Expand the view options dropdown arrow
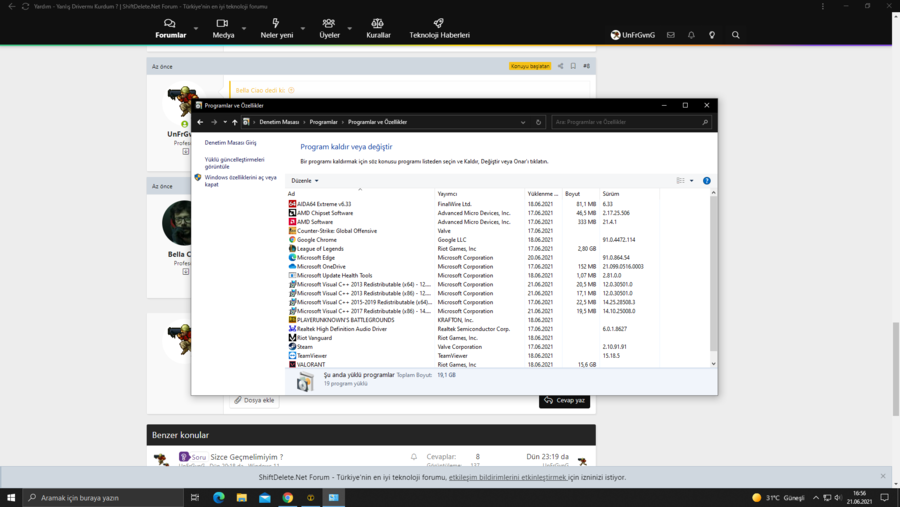Viewport: 900px width, 507px height. pos(691,181)
